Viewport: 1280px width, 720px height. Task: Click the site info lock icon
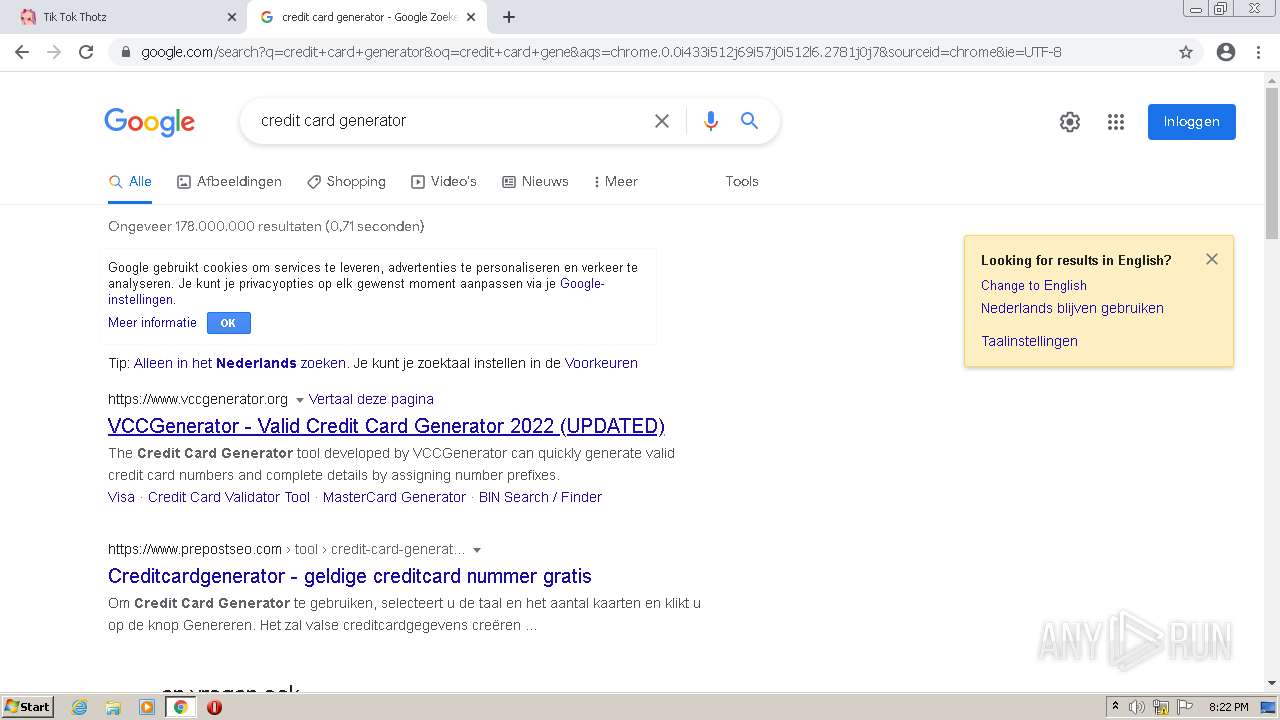coord(125,52)
